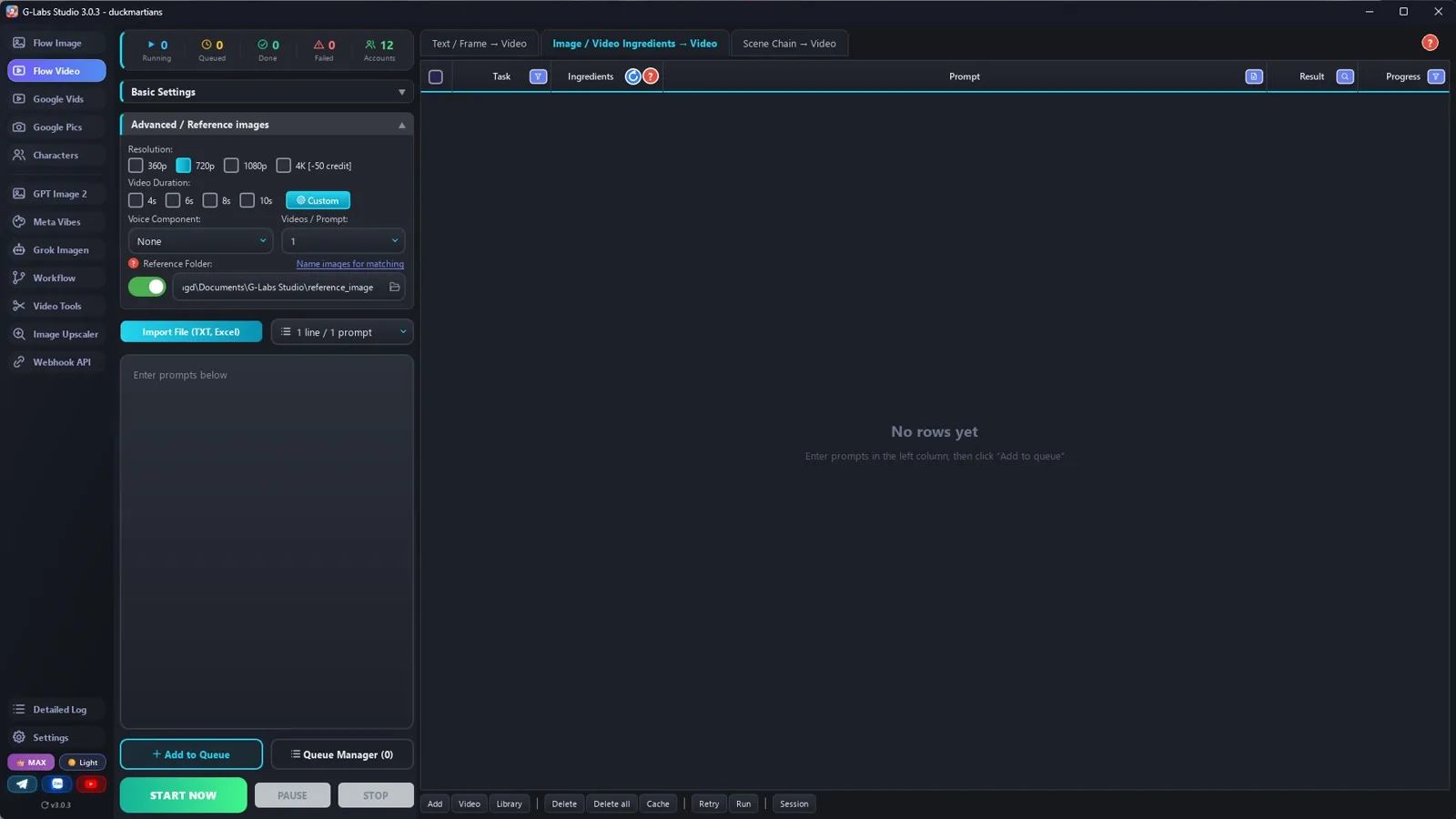Open the YouTube icon link
Viewport: 1456px width, 819px height.
[x=91, y=784]
